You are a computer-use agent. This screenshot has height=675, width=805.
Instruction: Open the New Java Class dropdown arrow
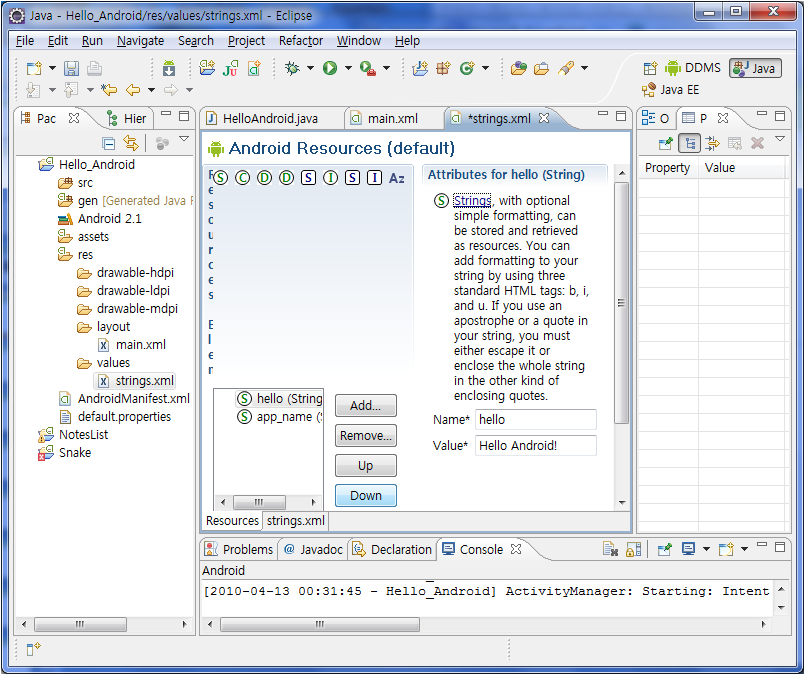click(485, 68)
